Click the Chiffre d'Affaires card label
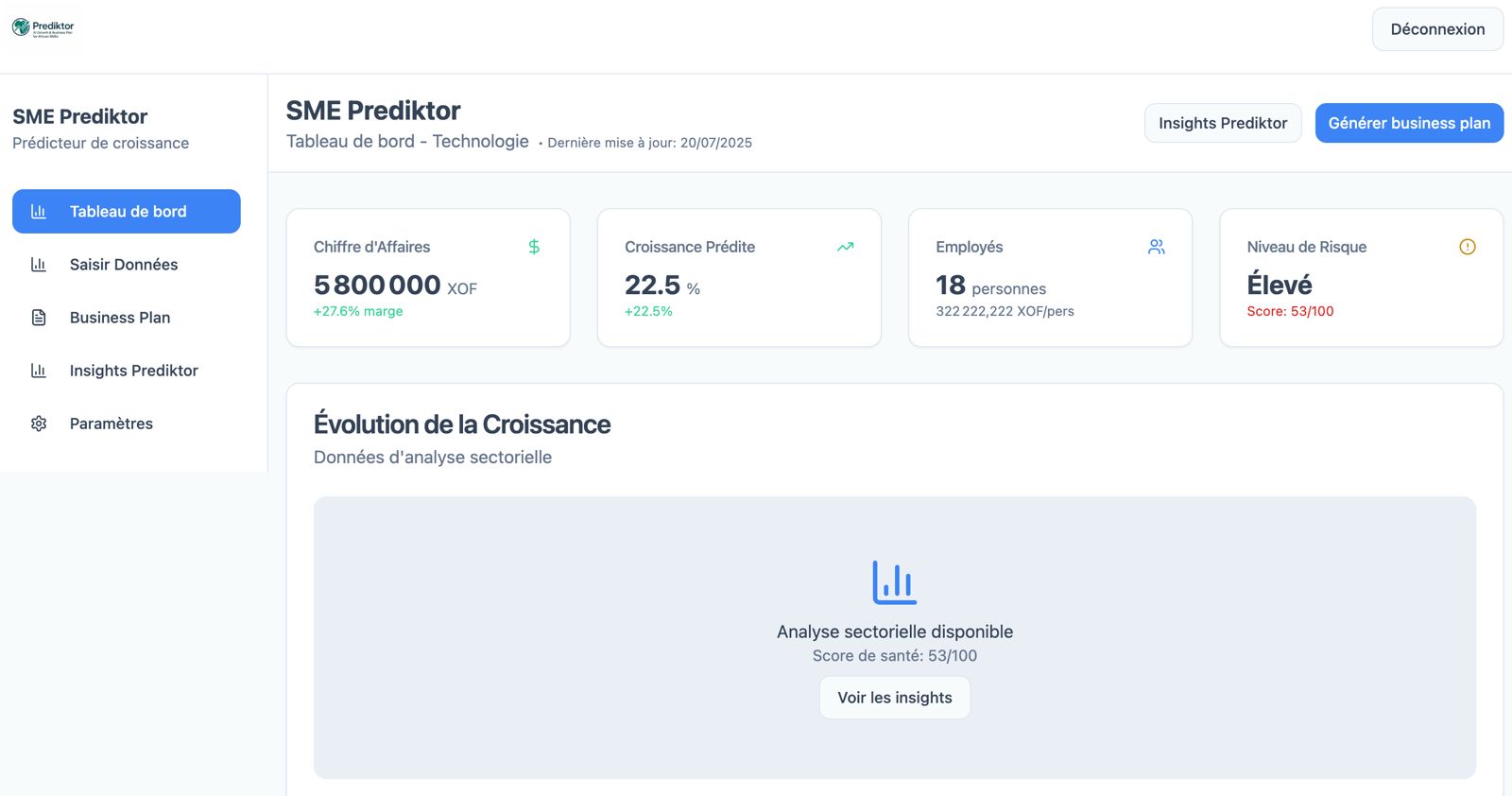Viewport: 1512px width, 796px height. [371, 247]
